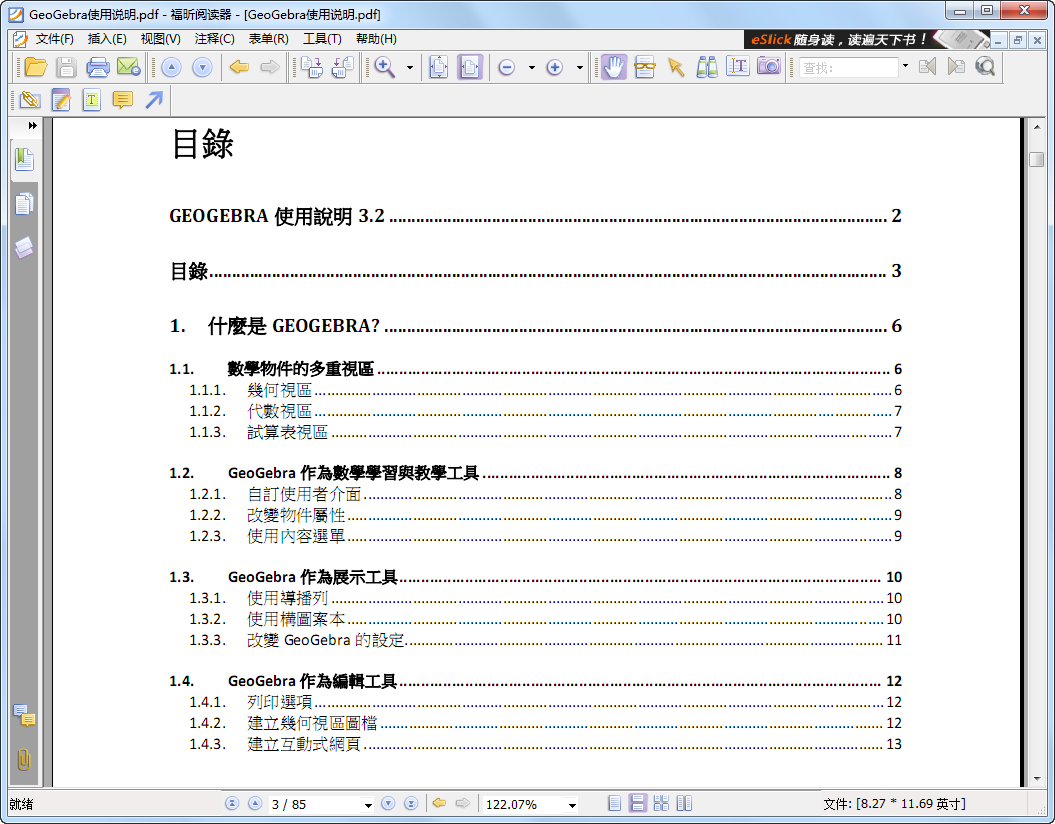Jump to section 1.2.3 使用內容選單
1055x824 pixels.
[x=296, y=536]
